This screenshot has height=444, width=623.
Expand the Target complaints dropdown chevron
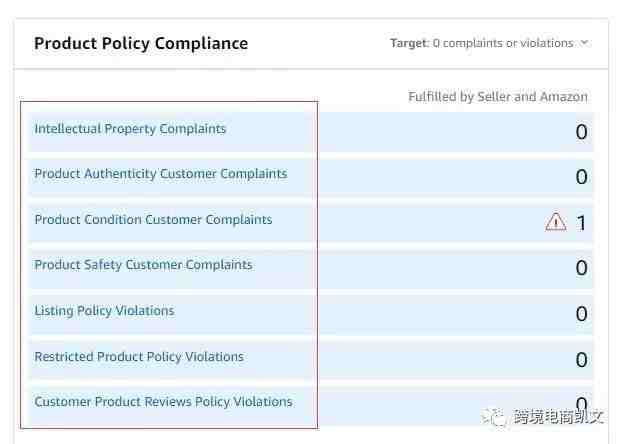pyautogui.click(x=584, y=42)
